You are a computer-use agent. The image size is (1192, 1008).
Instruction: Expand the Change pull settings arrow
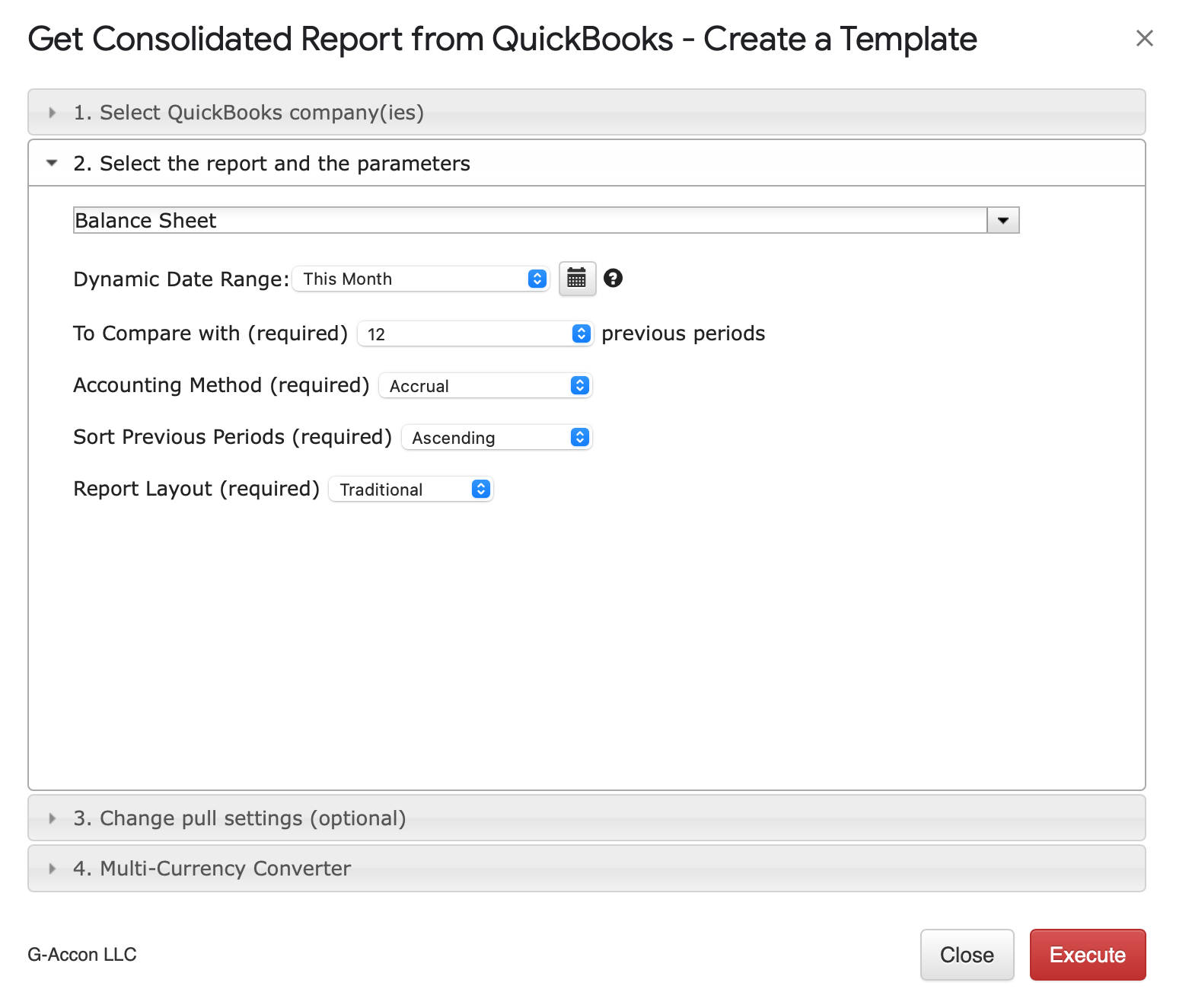click(x=52, y=818)
